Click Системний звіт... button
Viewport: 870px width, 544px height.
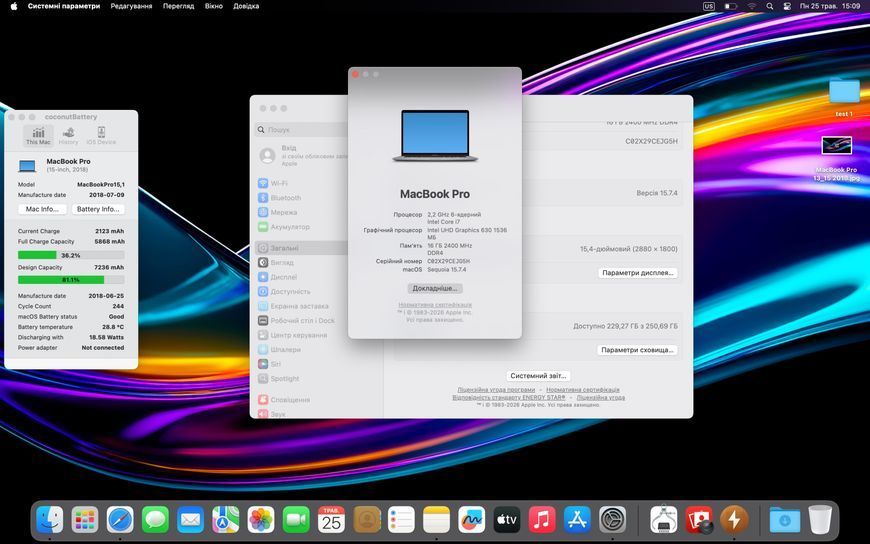coord(538,376)
